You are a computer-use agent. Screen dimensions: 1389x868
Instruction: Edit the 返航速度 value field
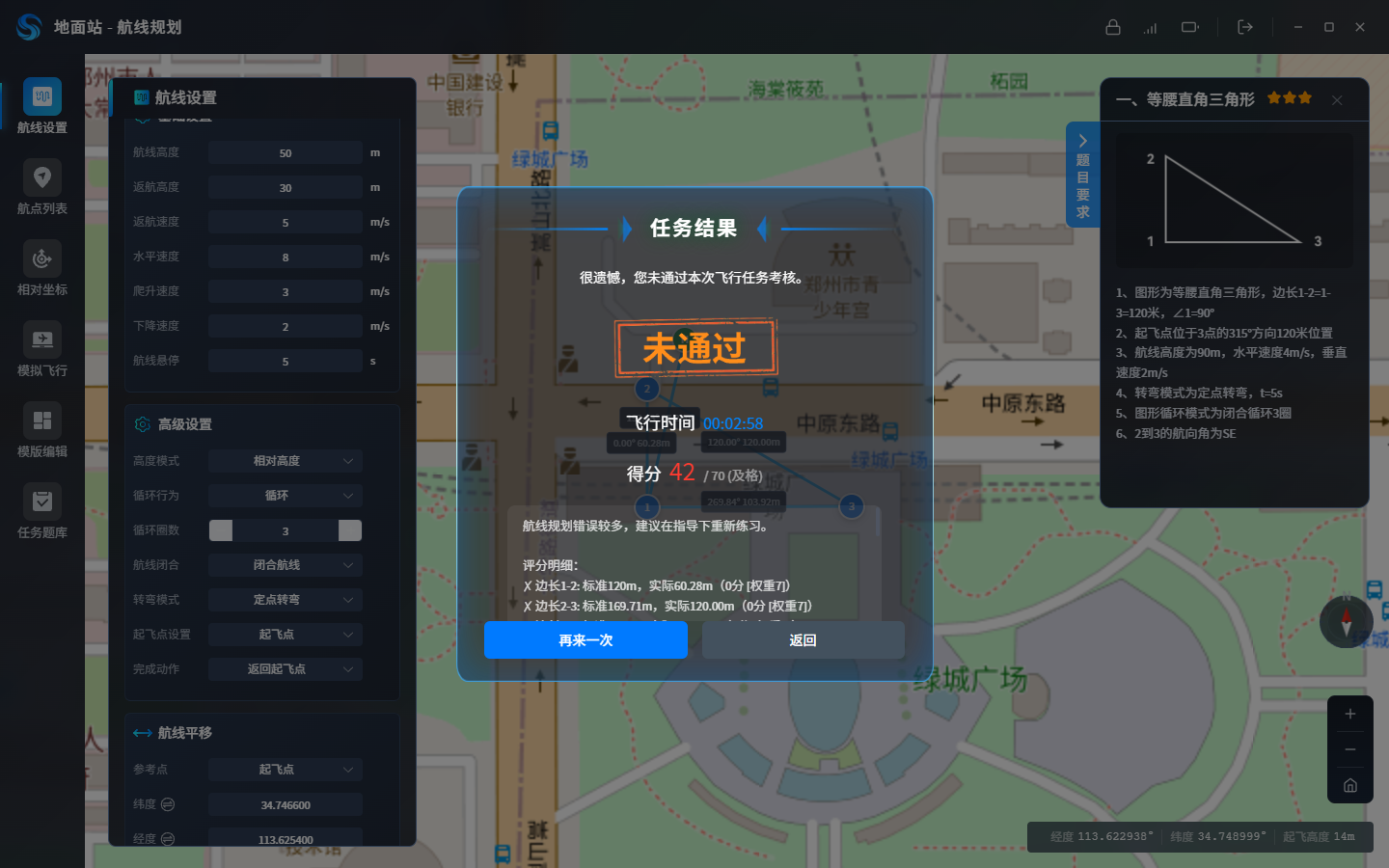pyautogui.click(x=286, y=222)
